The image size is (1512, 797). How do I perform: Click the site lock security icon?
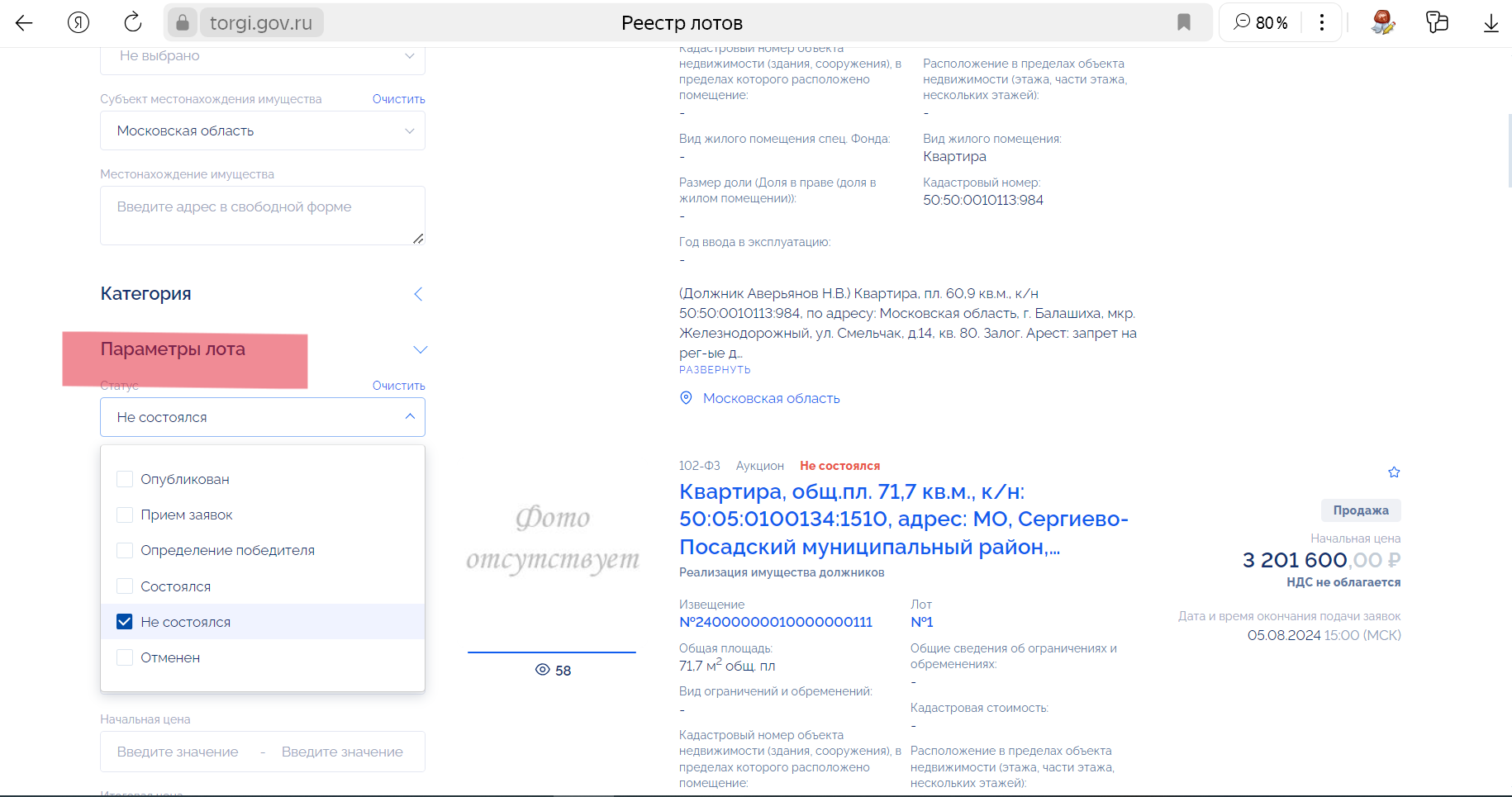click(183, 22)
